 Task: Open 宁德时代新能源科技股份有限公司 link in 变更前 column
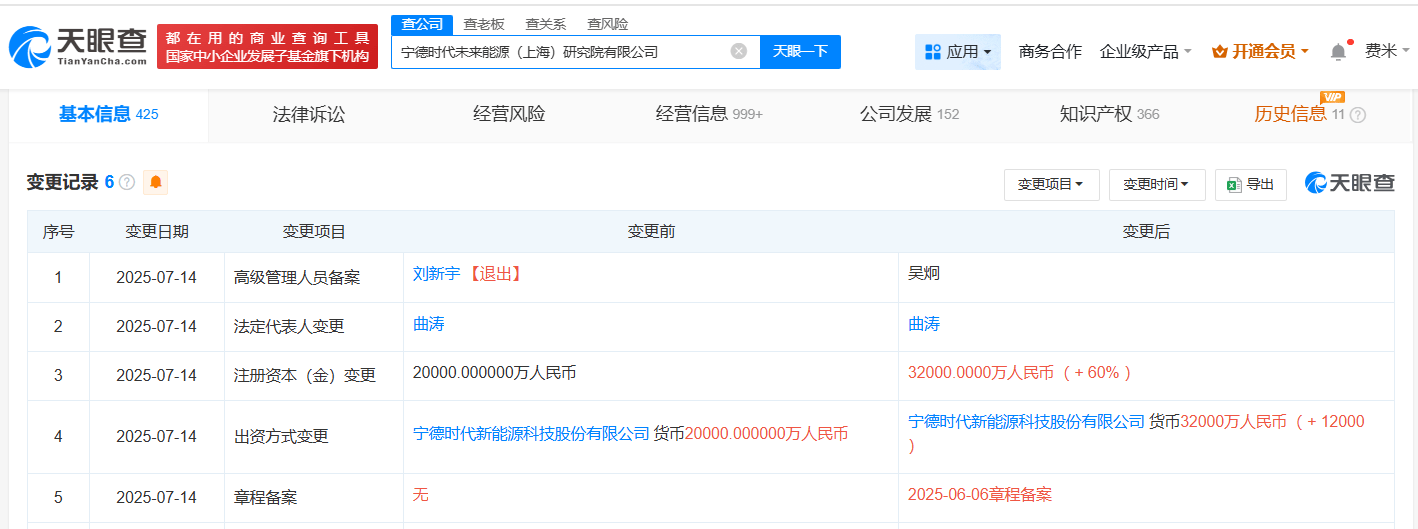(x=531, y=433)
